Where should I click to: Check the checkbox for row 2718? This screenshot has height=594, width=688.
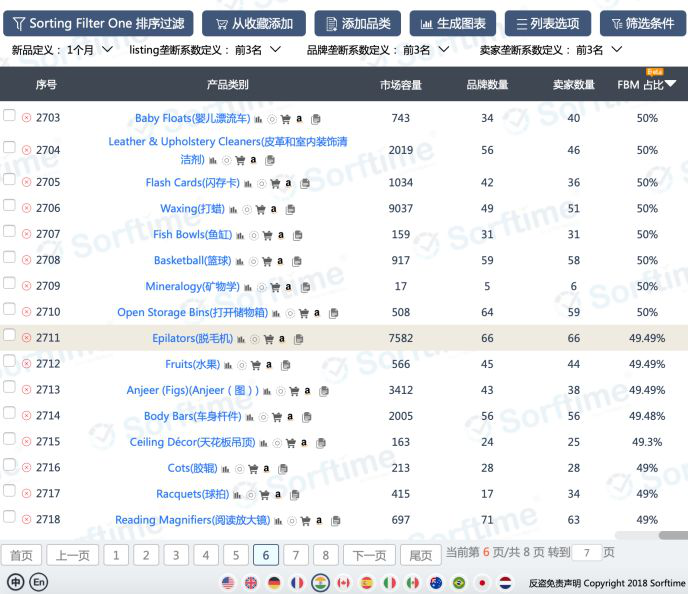(9, 516)
